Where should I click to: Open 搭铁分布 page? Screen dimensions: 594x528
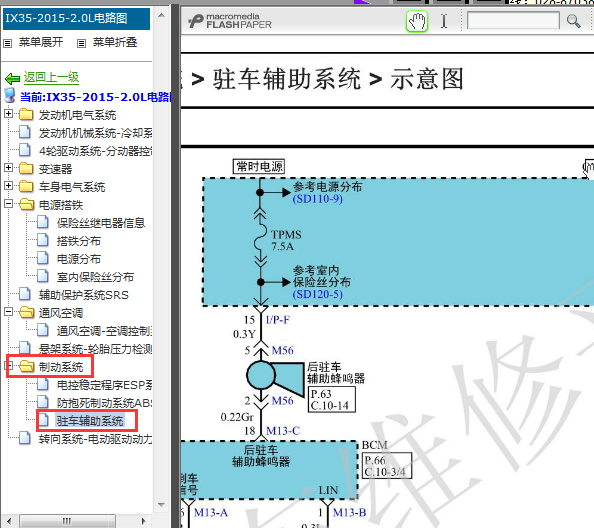tap(79, 241)
